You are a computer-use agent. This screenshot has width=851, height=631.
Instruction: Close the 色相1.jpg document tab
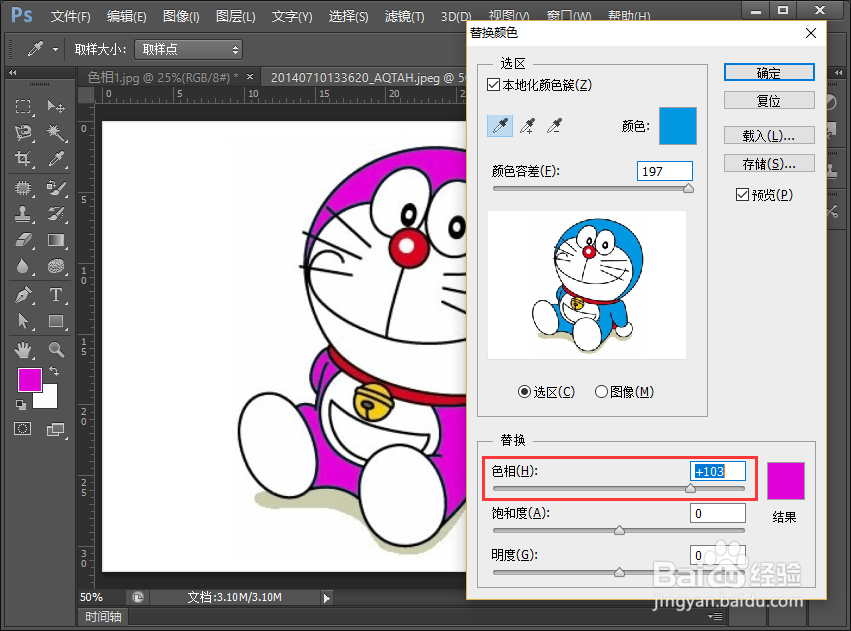[x=250, y=77]
